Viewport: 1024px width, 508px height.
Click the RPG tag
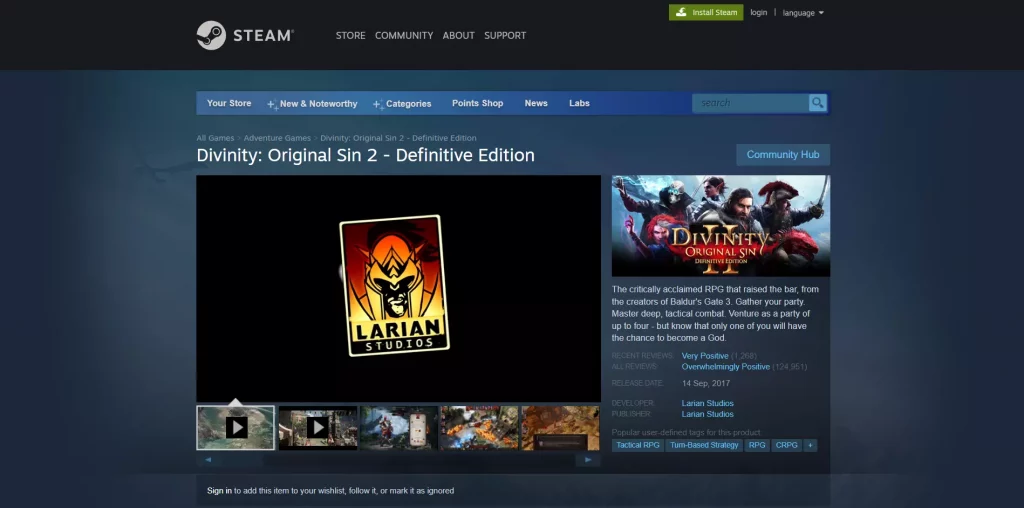(x=757, y=445)
